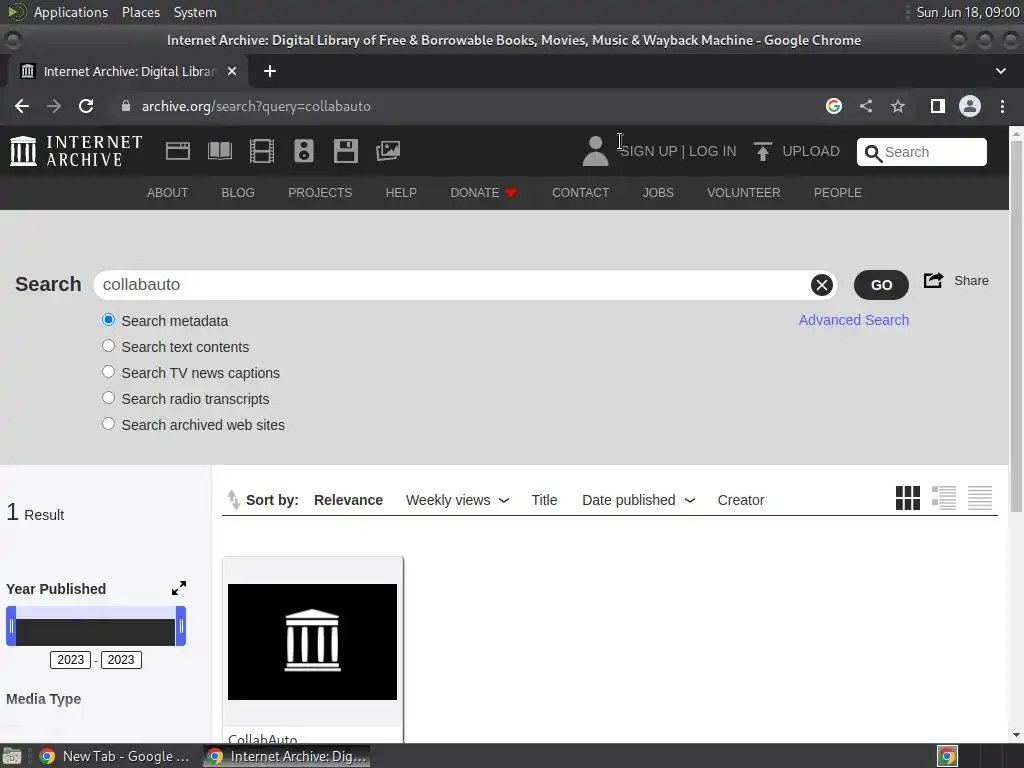Open the Internet Archive home logo
This screenshot has width=1024, height=768.
(76, 151)
